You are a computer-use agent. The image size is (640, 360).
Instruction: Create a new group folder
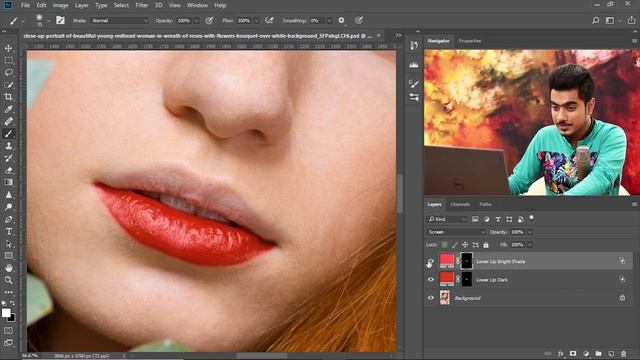[x=598, y=353]
